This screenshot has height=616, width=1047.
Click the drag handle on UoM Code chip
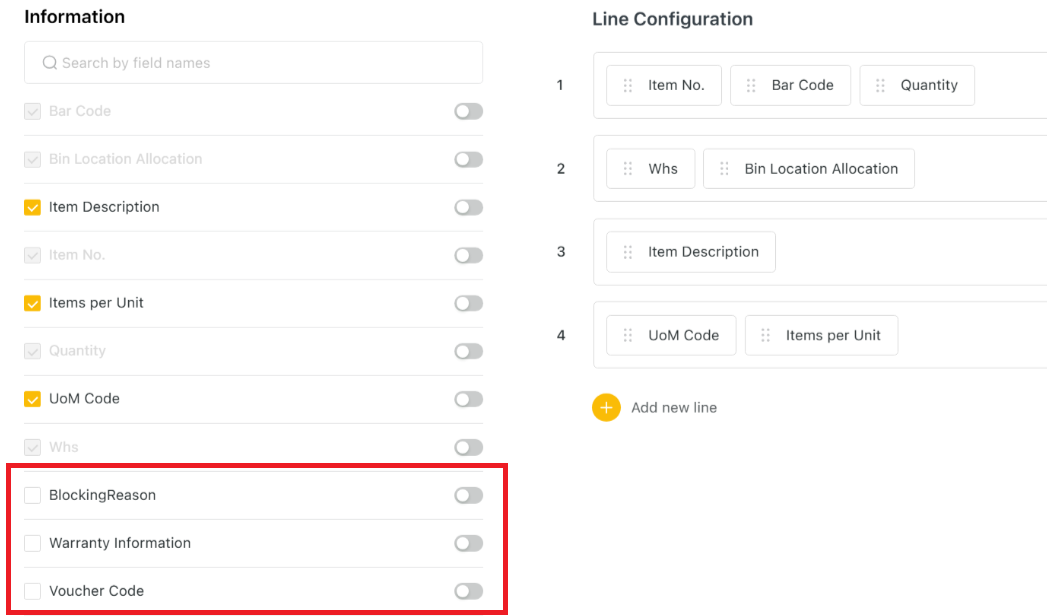pos(628,335)
